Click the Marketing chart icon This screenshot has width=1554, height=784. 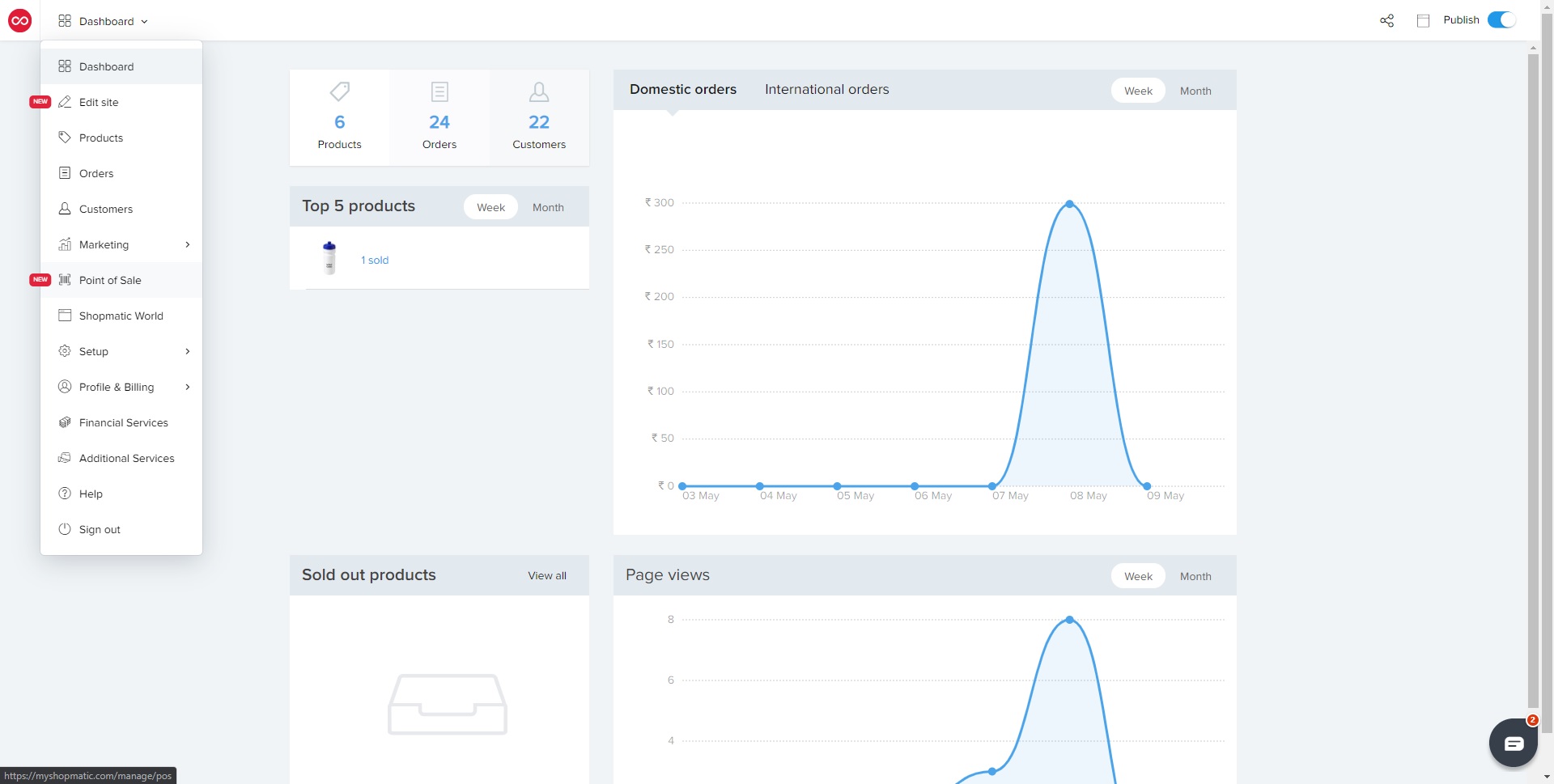point(65,244)
